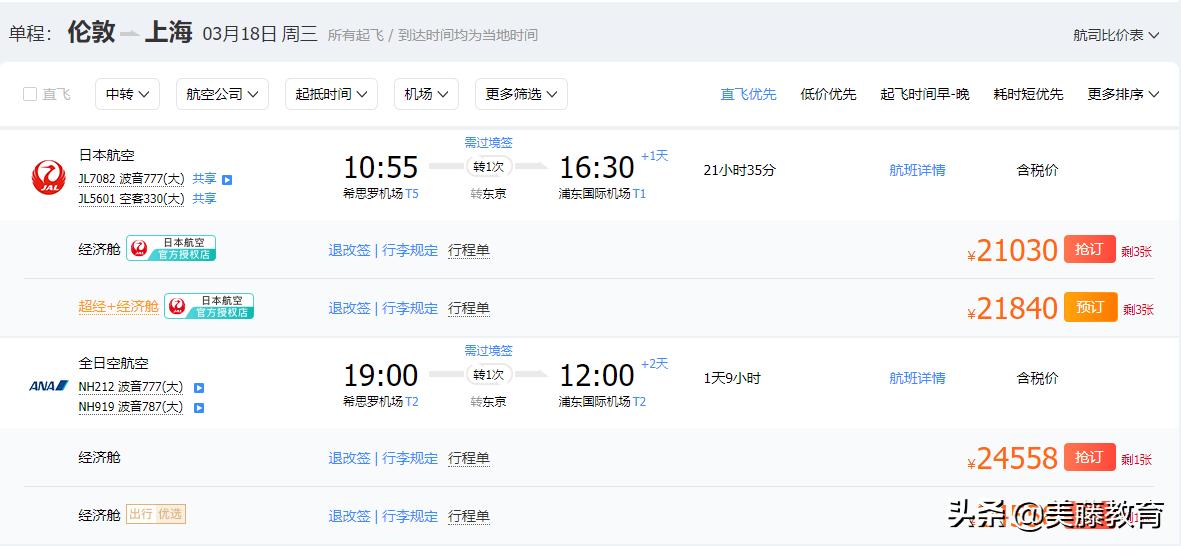Image resolution: width=1181 pixels, height=546 pixels.
Task: Open the 航空公司 filter dropdown
Action: click(x=222, y=94)
